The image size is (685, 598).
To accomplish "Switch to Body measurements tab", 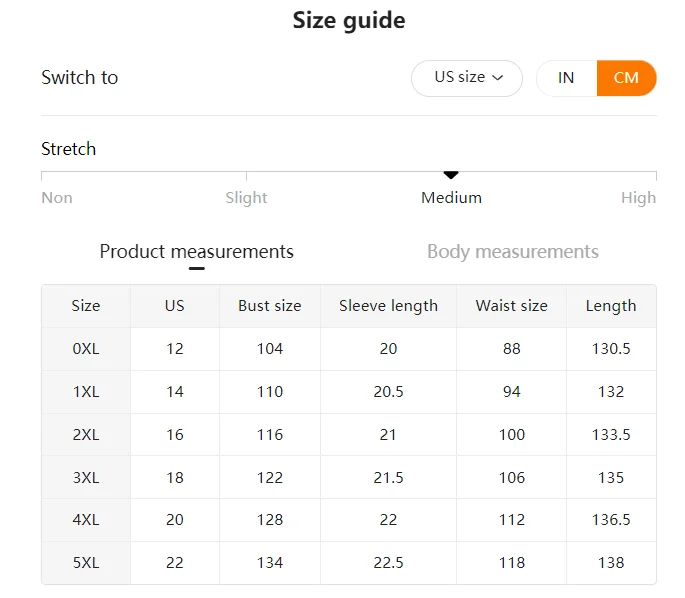I will (x=512, y=251).
